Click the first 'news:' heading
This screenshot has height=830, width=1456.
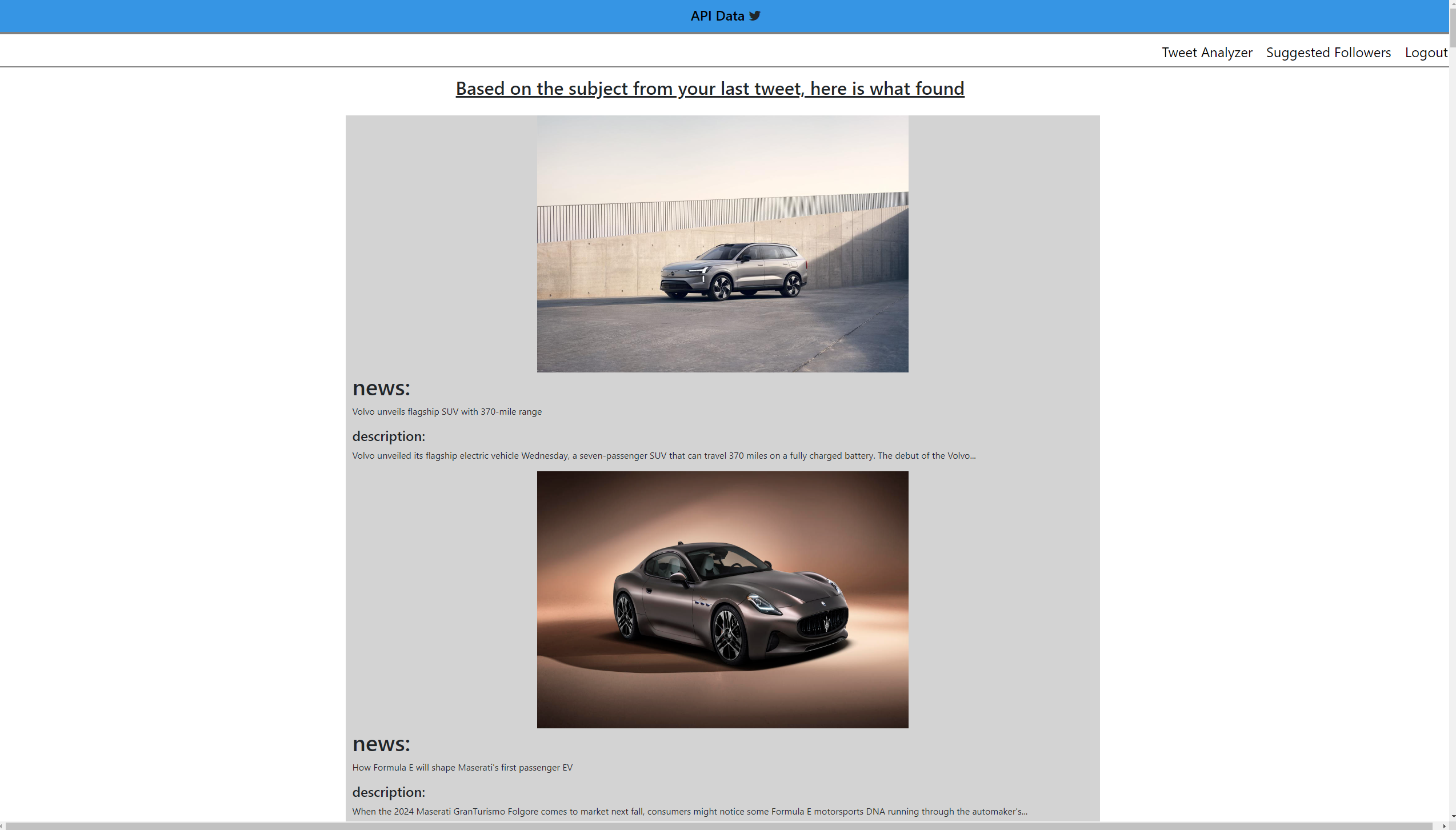point(381,388)
